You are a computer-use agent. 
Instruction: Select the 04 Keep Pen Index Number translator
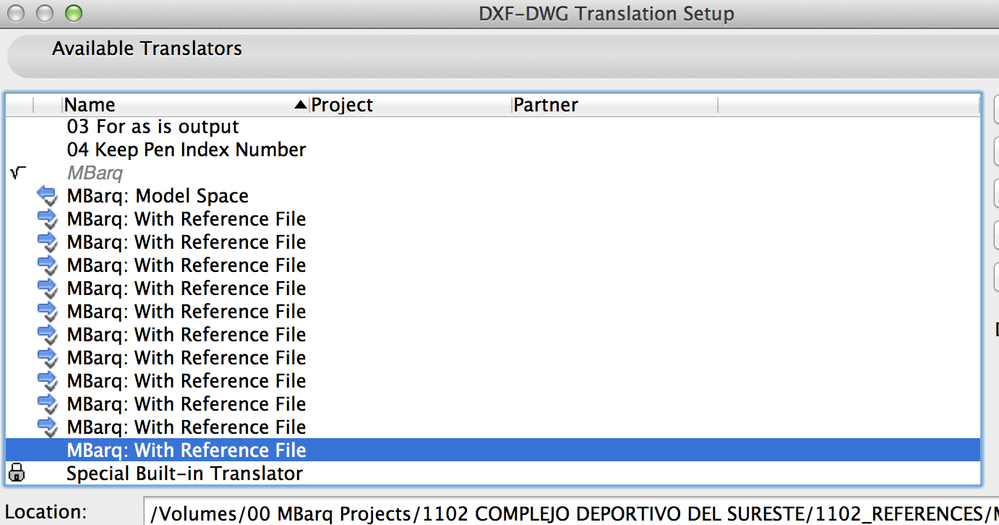pyautogui.click(x=186, y=150)
